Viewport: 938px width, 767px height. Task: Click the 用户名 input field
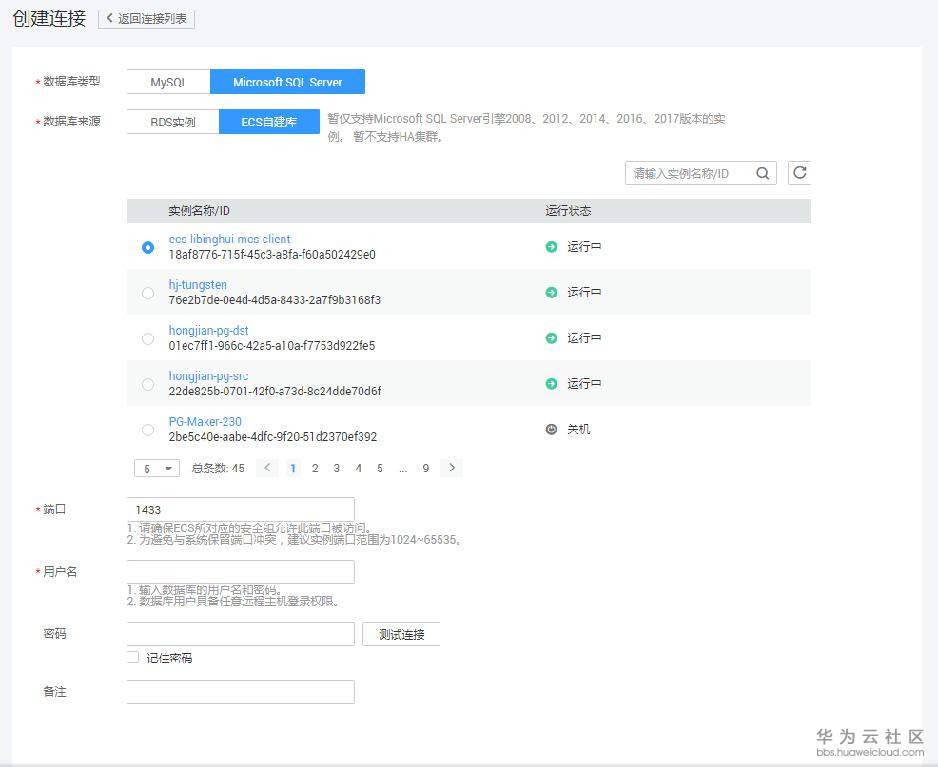click(240, 572)
